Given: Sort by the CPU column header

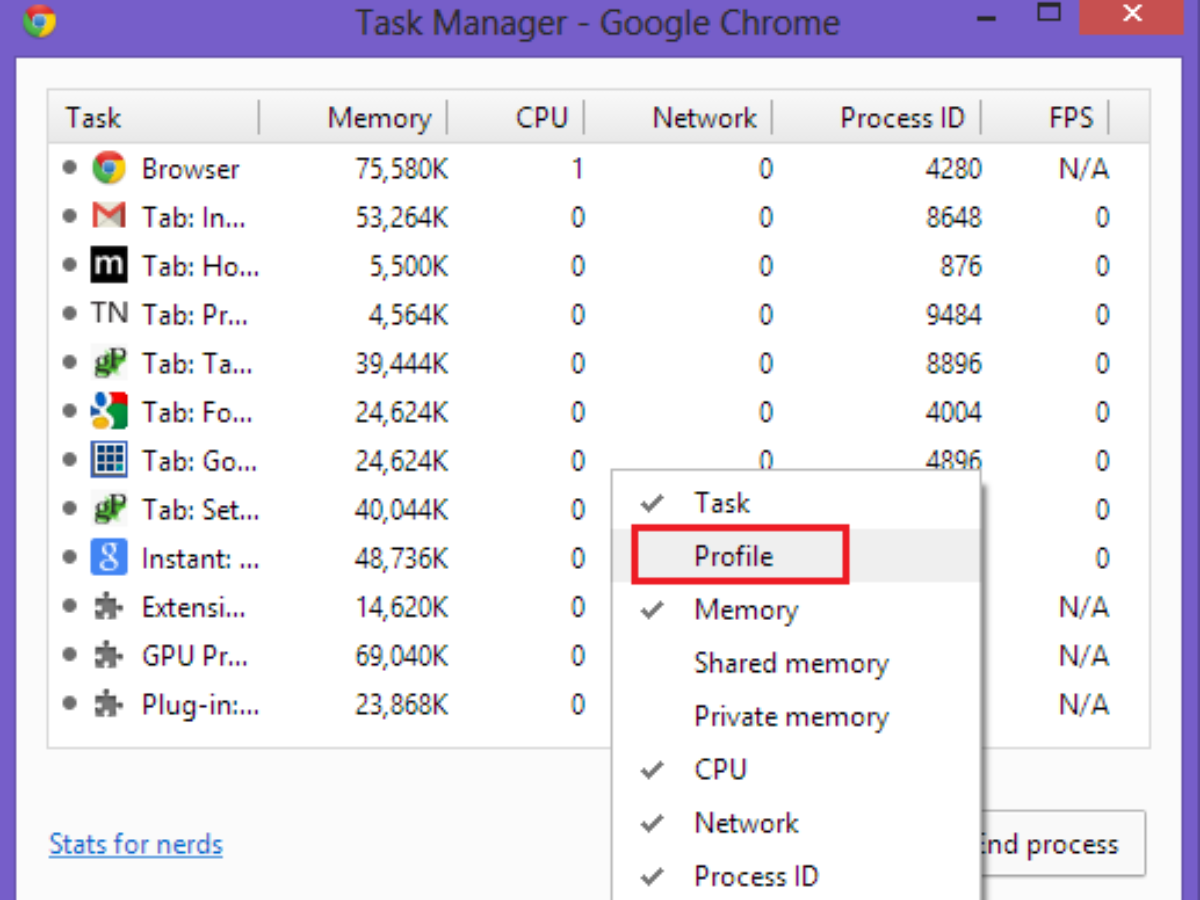Looking at the screenshot, I should click(x=516, y=118).
